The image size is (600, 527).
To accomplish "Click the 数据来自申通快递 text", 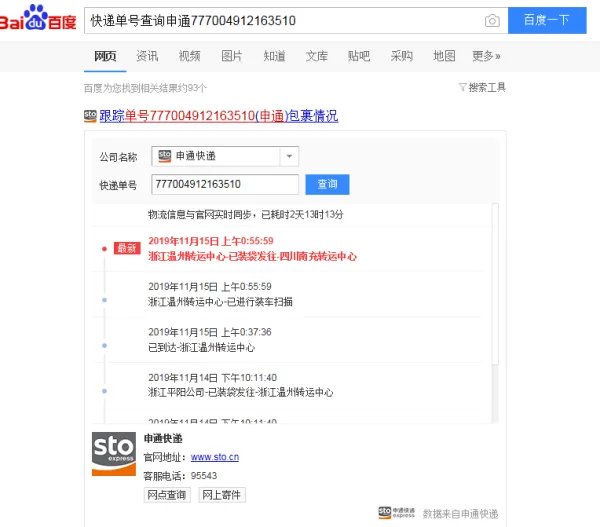I will click(460, 514).
